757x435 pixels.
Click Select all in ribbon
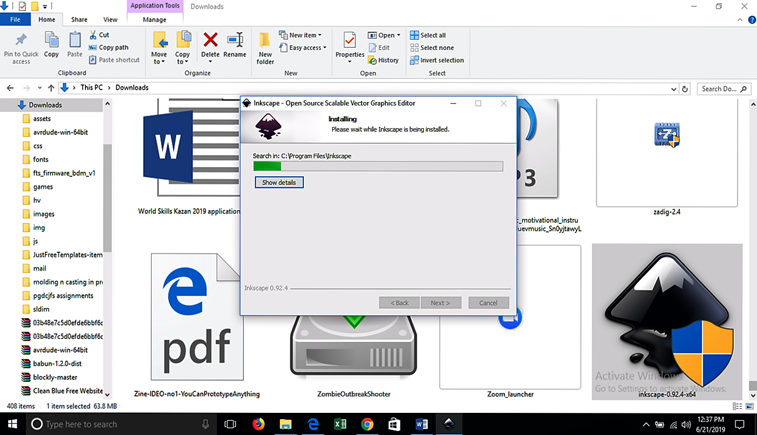click(x=428, y=35)
